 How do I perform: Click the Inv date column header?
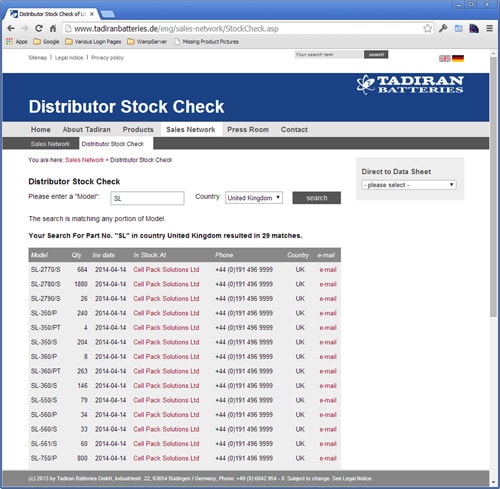104,255
